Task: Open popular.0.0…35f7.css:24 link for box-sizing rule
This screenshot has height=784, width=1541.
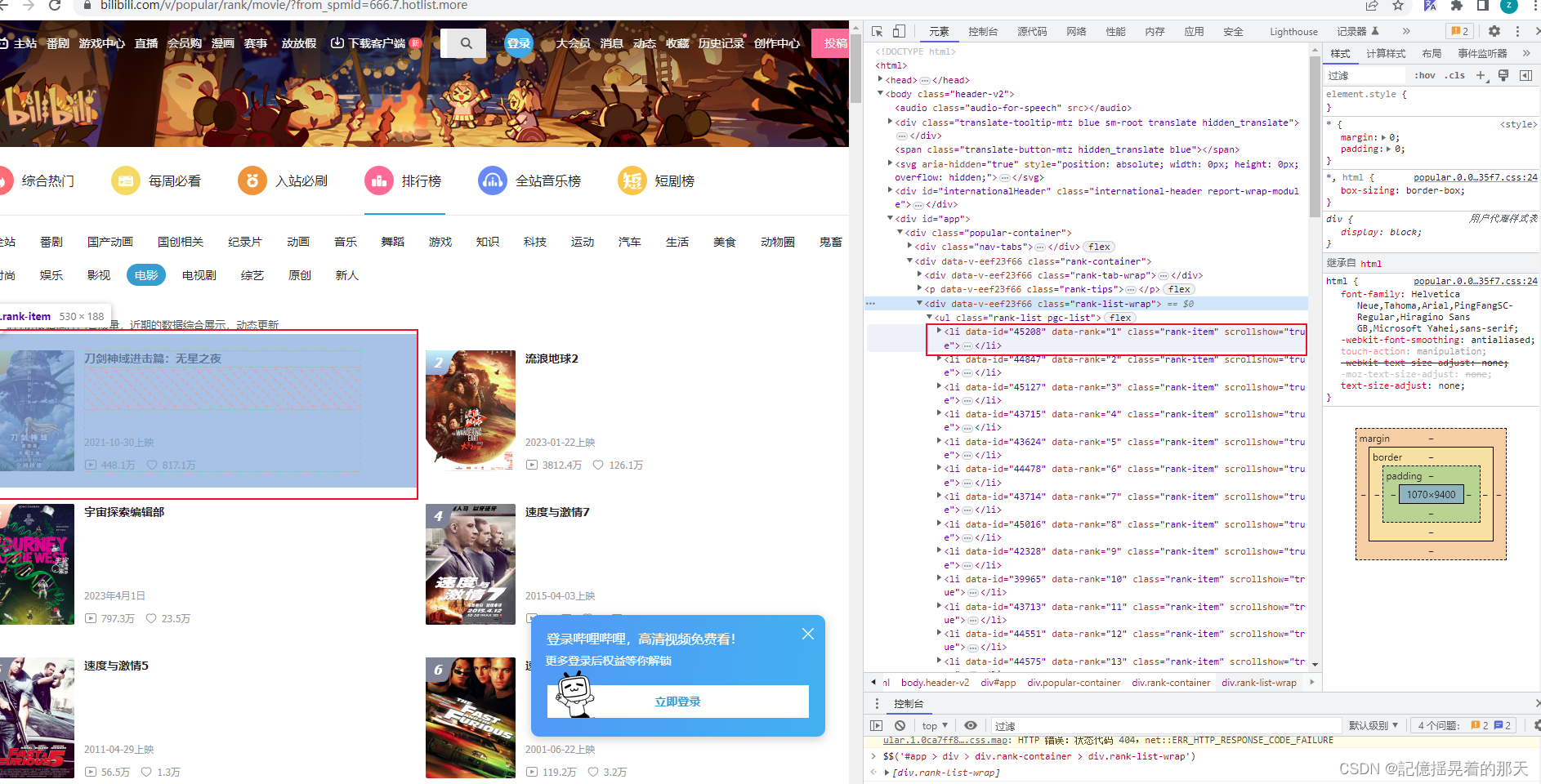Action: pyautogui.click(x=1475, y=177)
